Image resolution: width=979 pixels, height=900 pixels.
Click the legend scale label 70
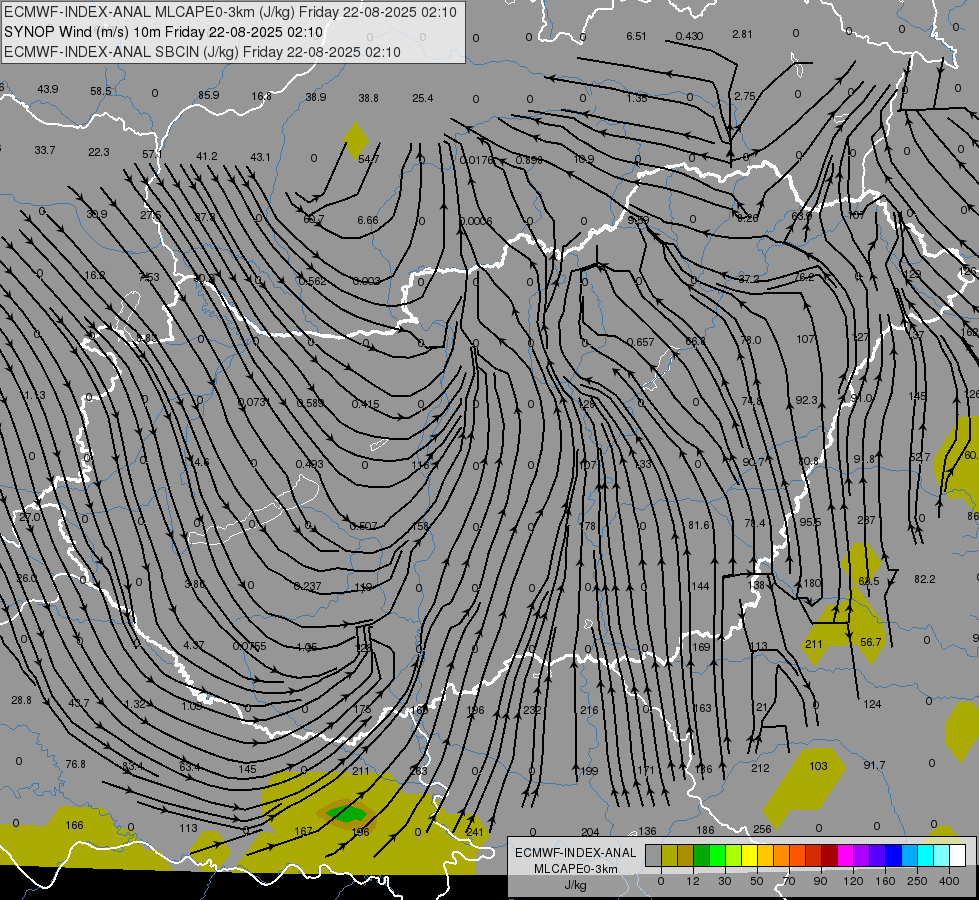789,881
